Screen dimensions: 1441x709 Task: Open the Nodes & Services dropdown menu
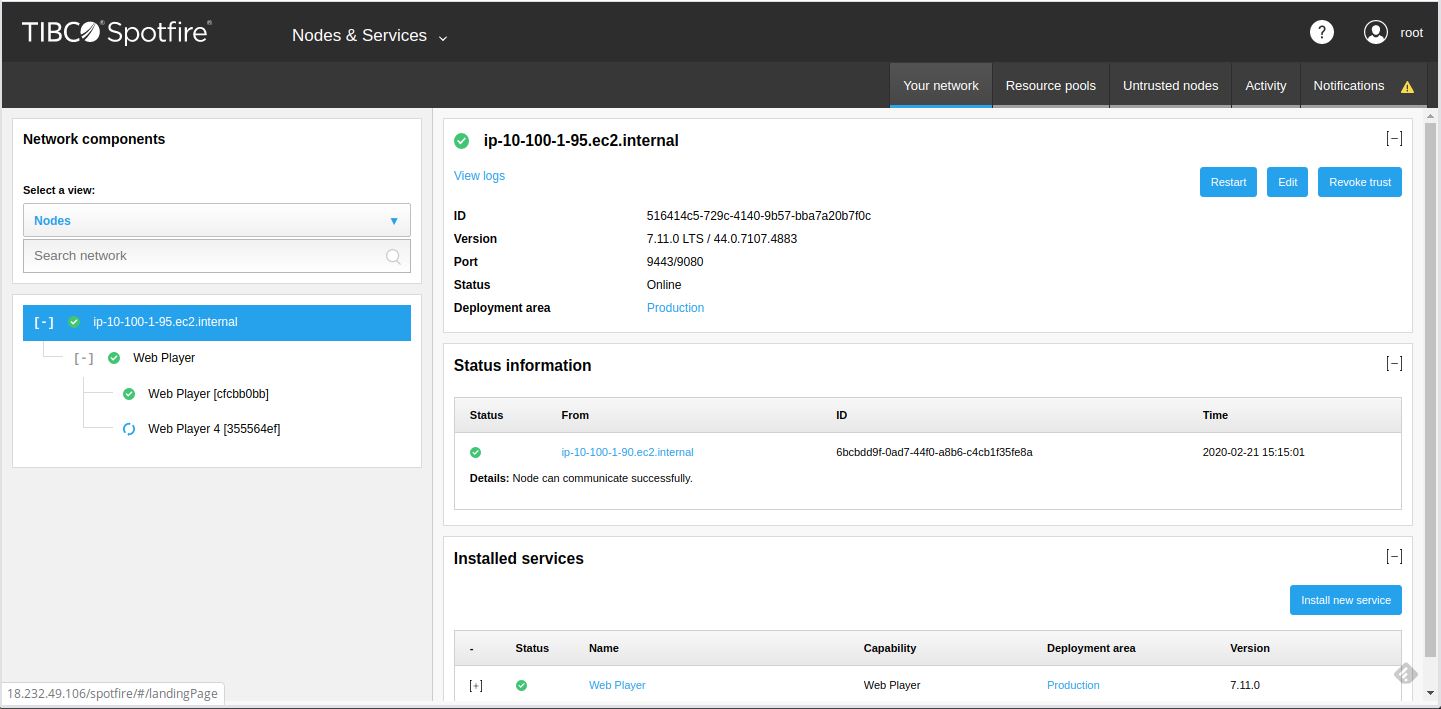click(x=370, y=36)
